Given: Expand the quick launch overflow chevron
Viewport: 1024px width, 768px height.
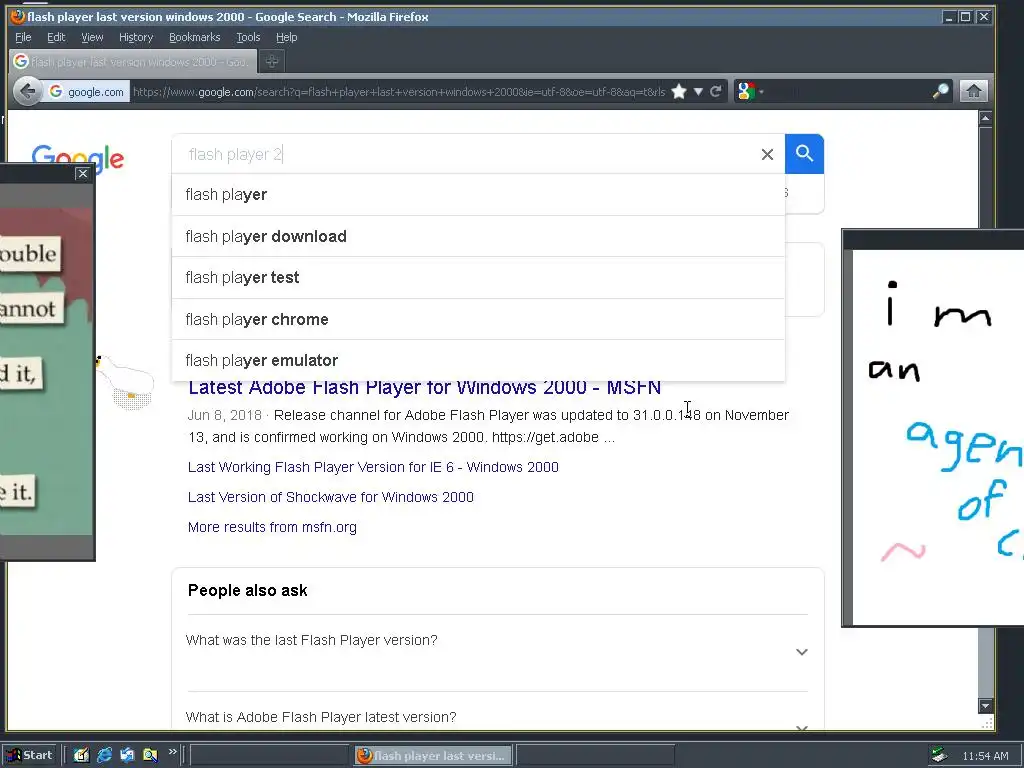Looking at the screenshot, I should [x=172, y=752].
